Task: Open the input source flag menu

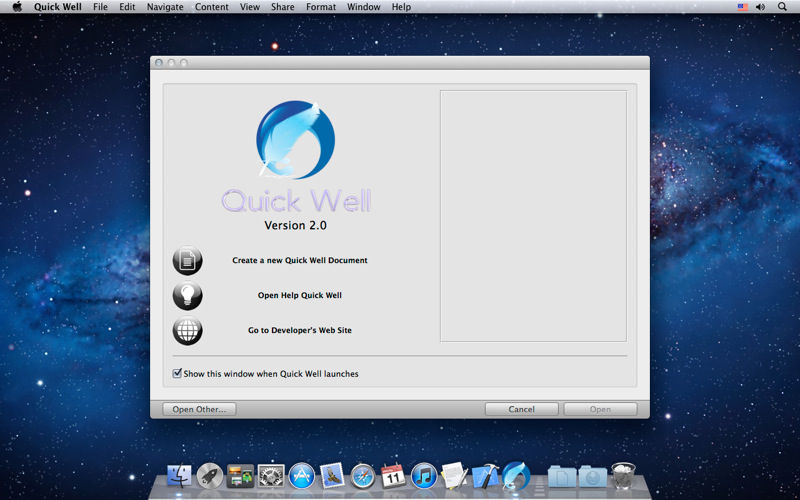Action: (742, 7)
